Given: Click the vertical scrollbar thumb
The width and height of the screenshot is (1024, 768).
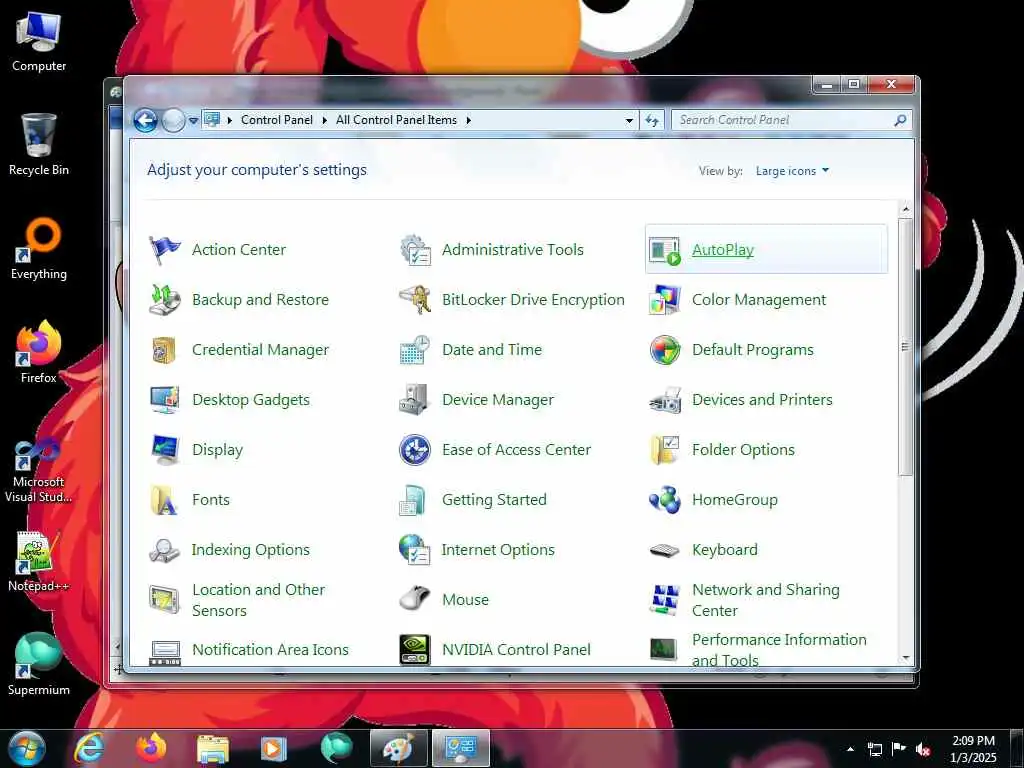Looking at the screenshot, I should pos(905,347).
